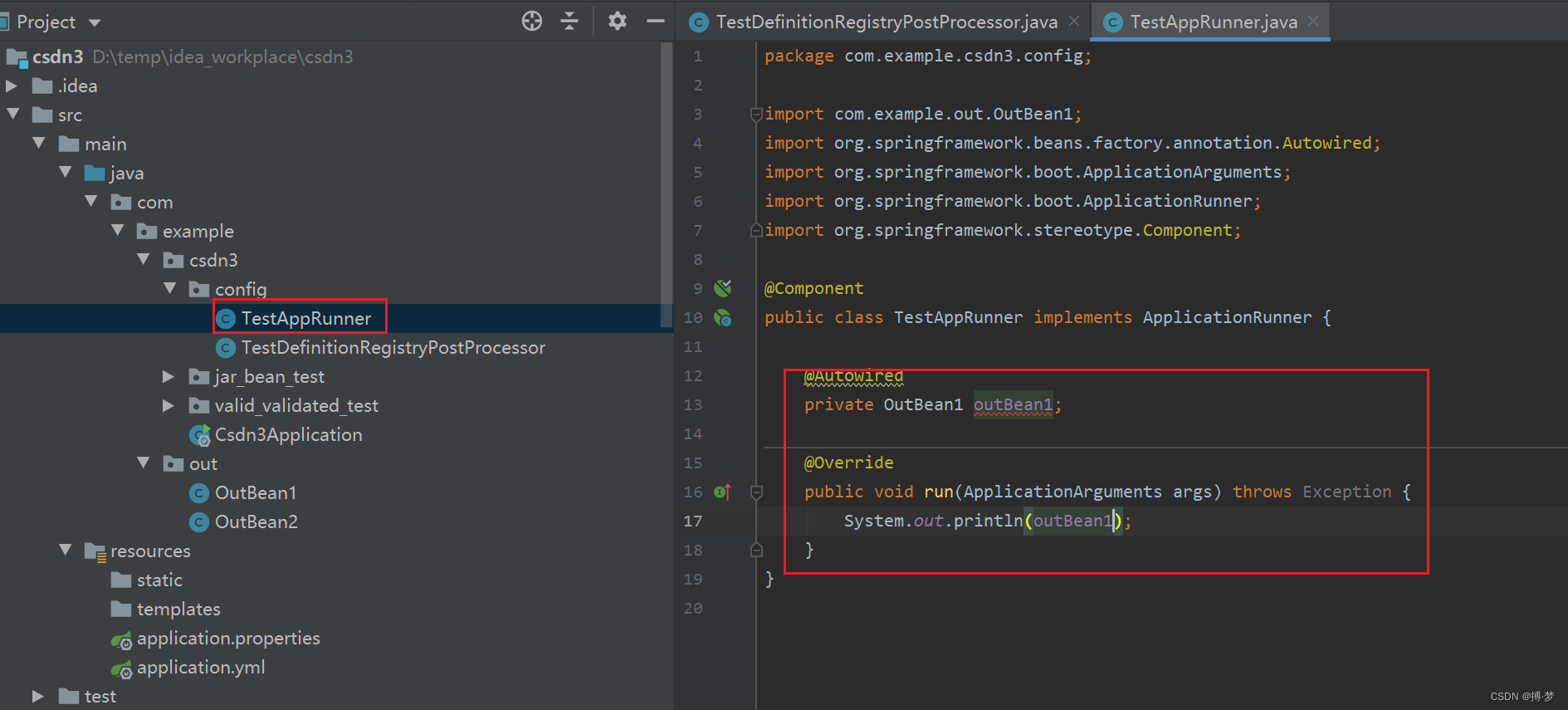Click line number 12 in gutter
1568x710 pixels.
click(x=693, y=376)
